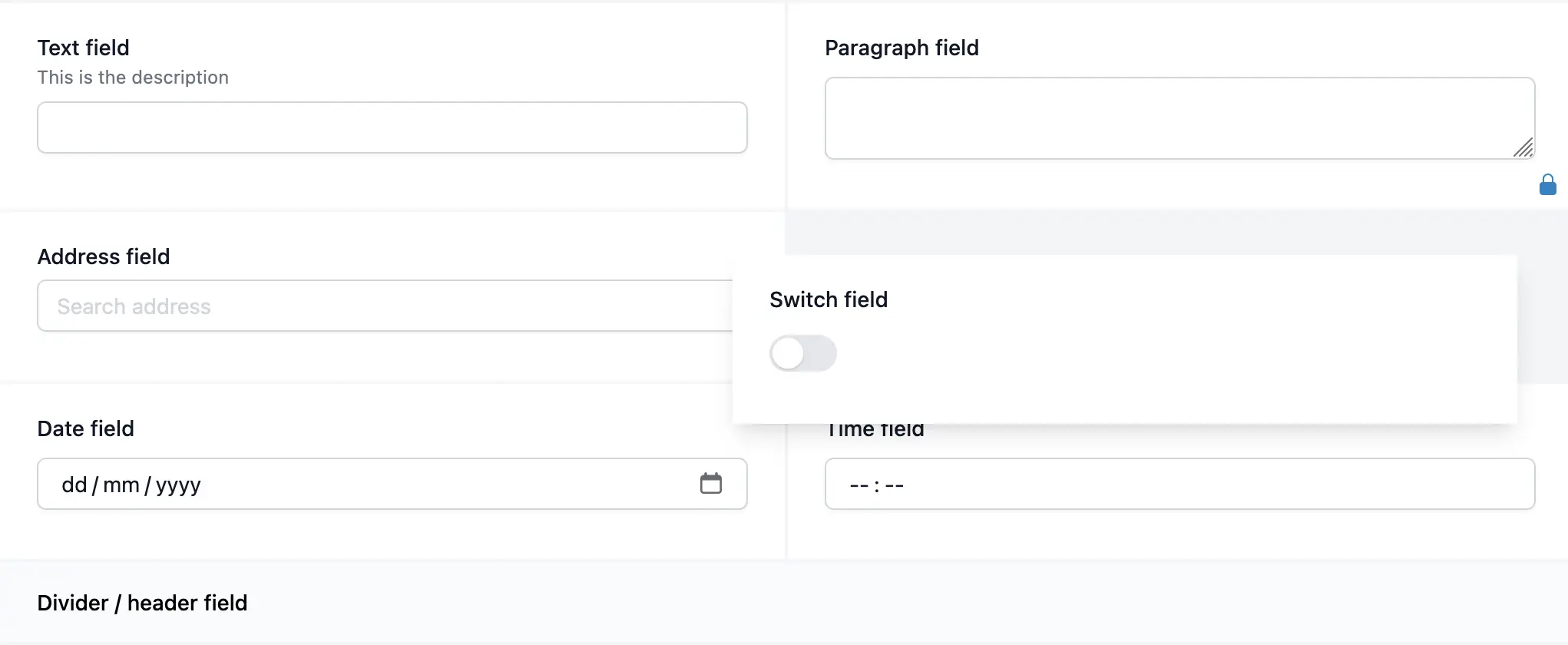
Task: Click the Search address input
Action: click(384, 306)
